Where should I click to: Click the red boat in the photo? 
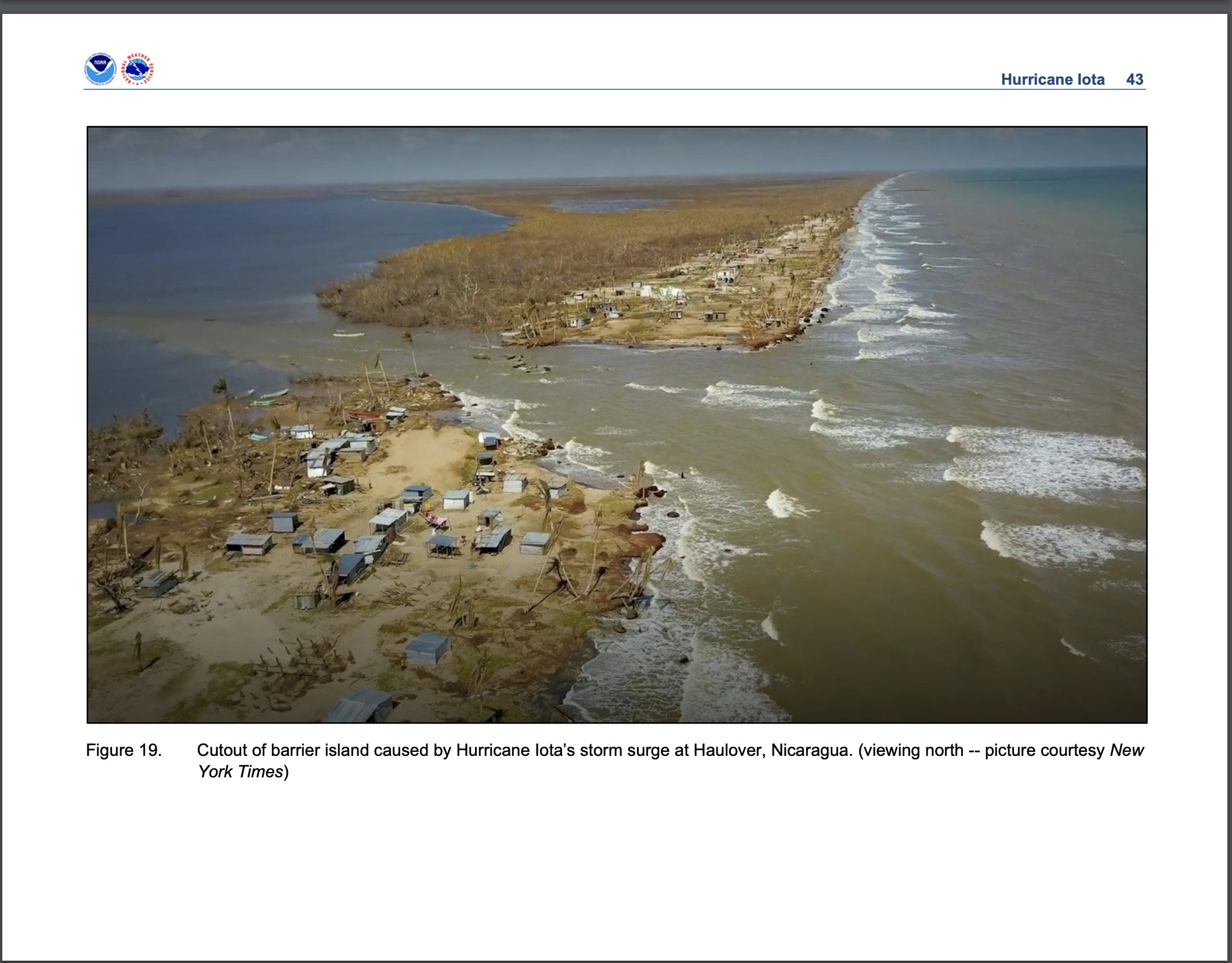coord(364,415)
